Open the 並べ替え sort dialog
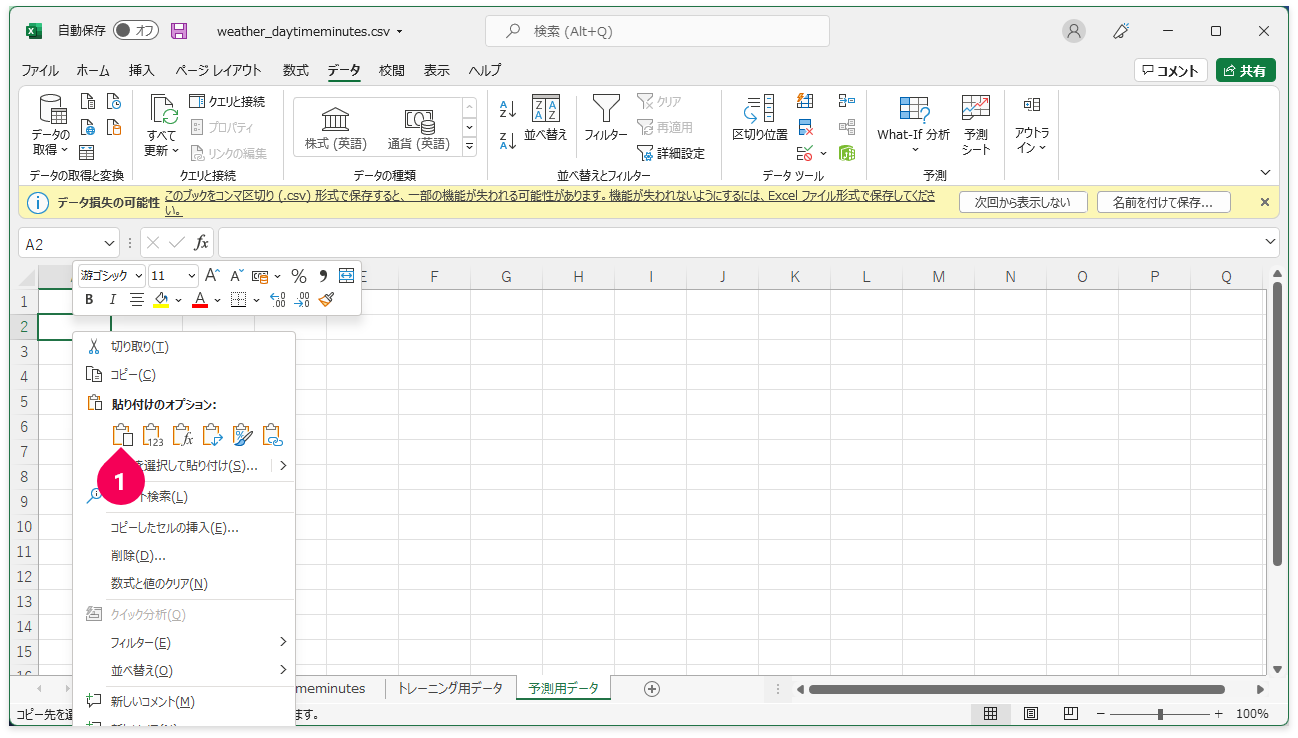Viewport: 1298px width, 738px height. 546,120
